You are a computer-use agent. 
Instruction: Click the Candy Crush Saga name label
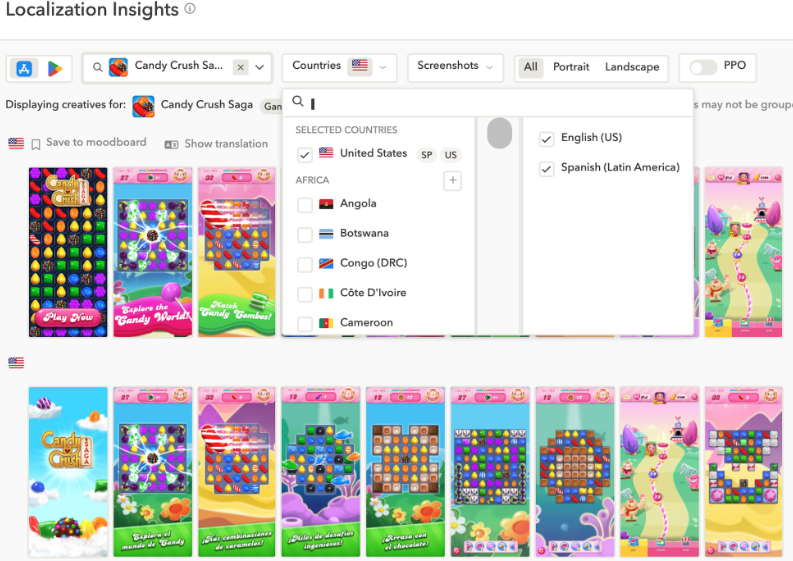click(x=206, y=104)
